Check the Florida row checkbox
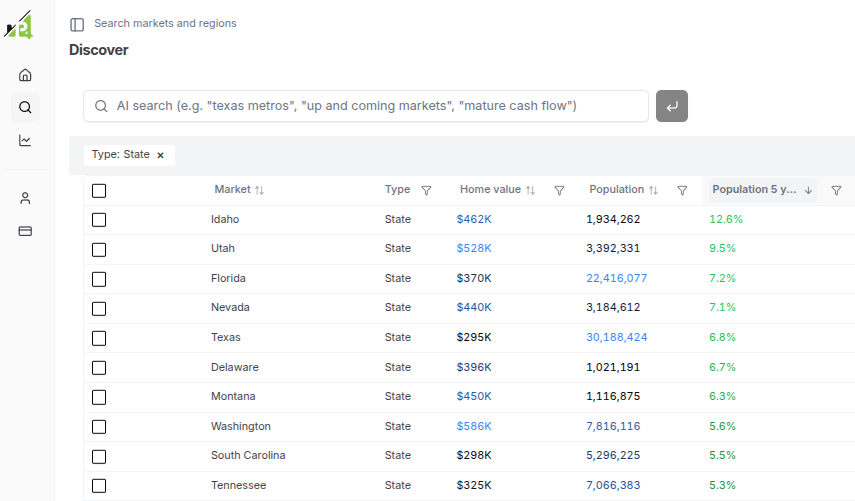 (x=99, y=279)
